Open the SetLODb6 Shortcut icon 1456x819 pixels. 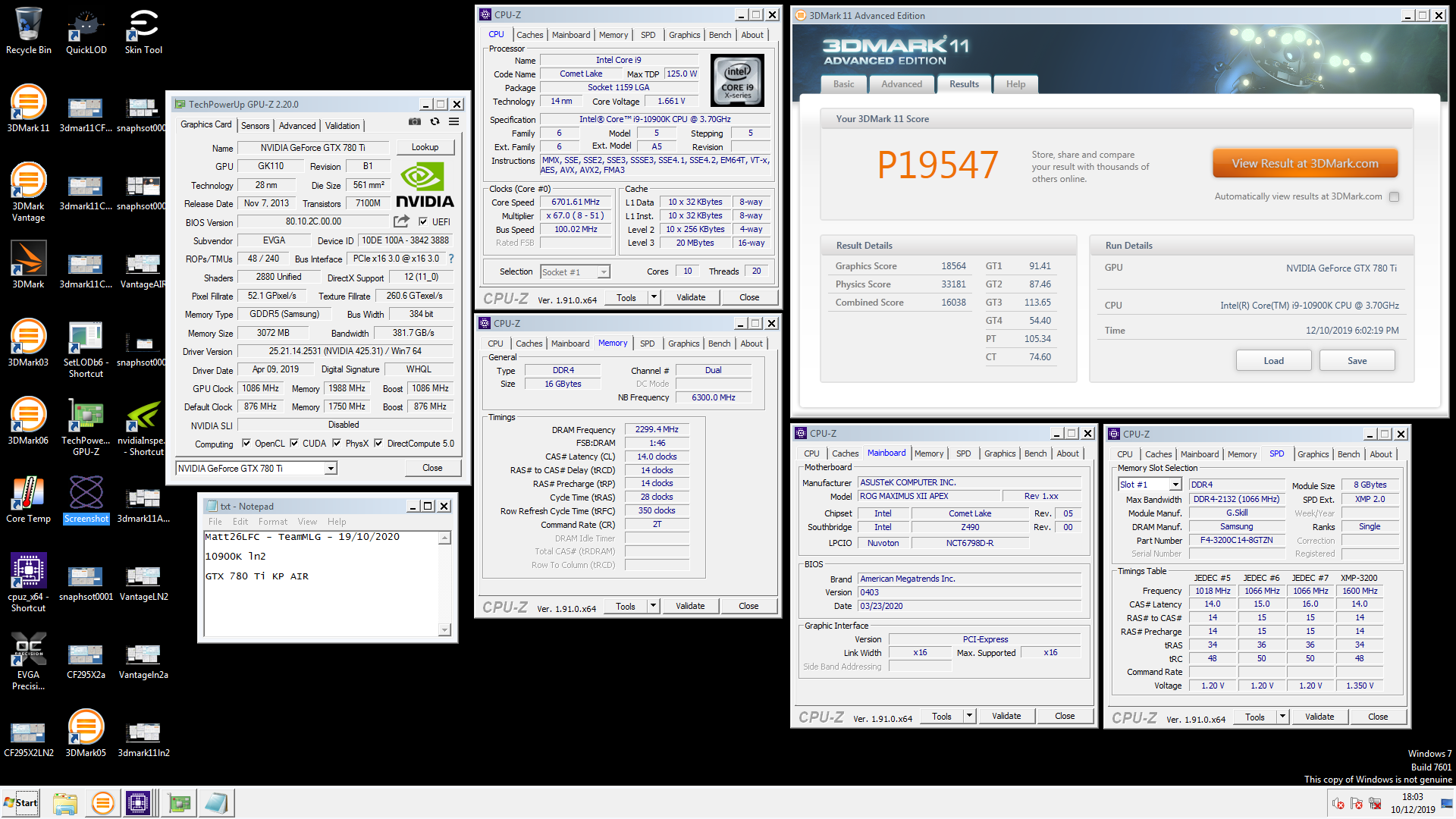tap(86, 349)
